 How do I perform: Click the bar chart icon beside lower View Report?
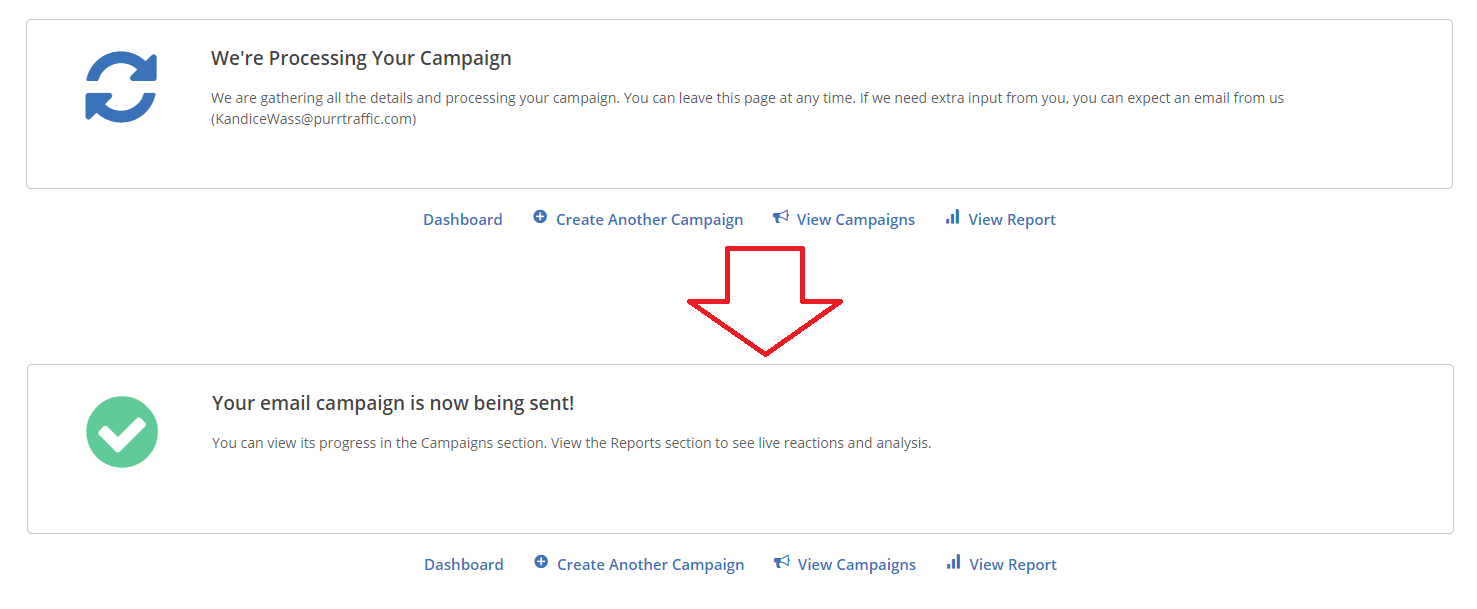954,562
